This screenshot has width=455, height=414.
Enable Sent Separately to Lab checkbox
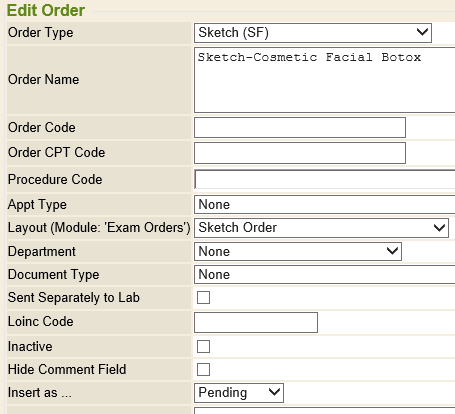(203, 297)
